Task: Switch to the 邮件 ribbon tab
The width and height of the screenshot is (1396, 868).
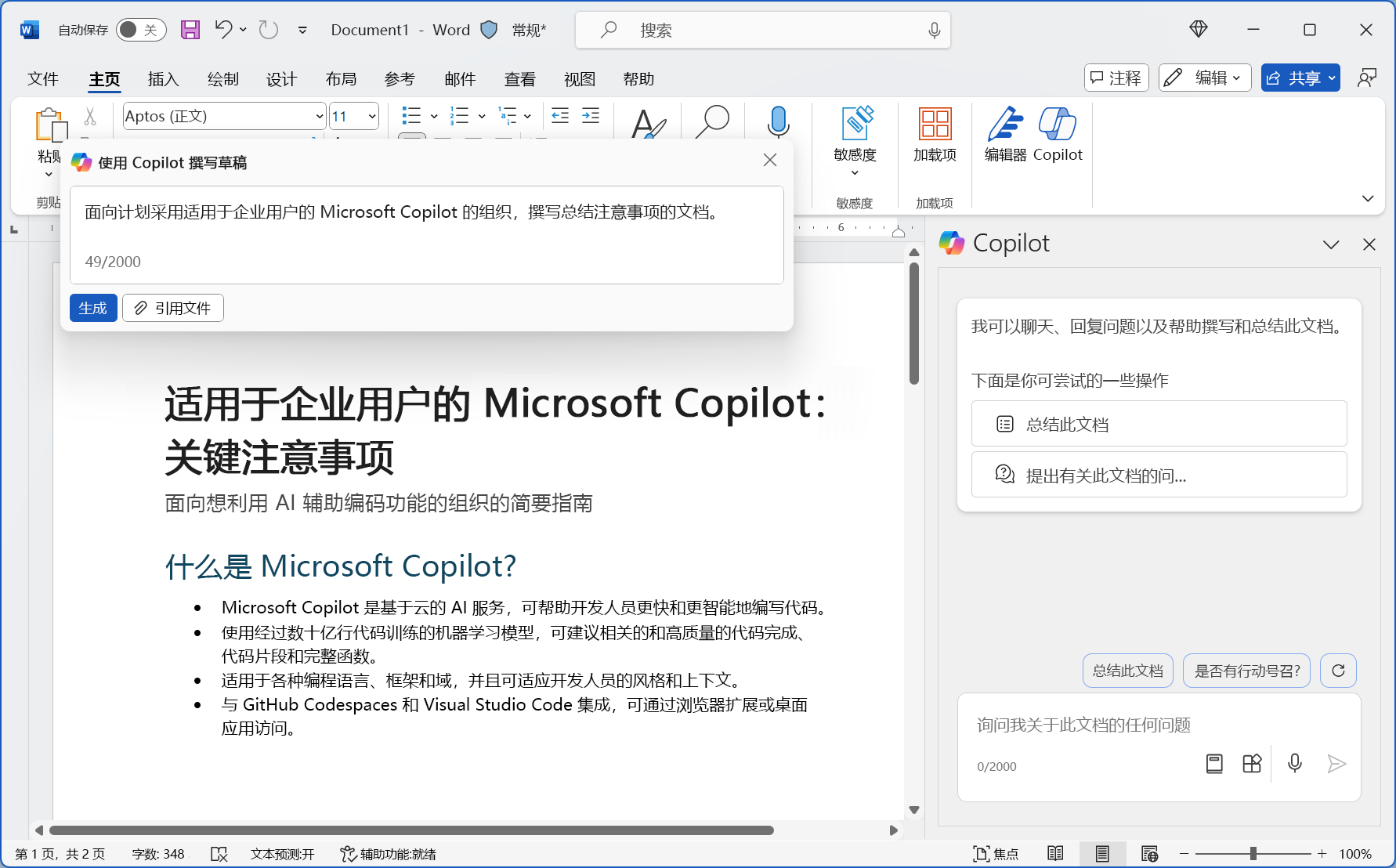Action: point(460,79)
